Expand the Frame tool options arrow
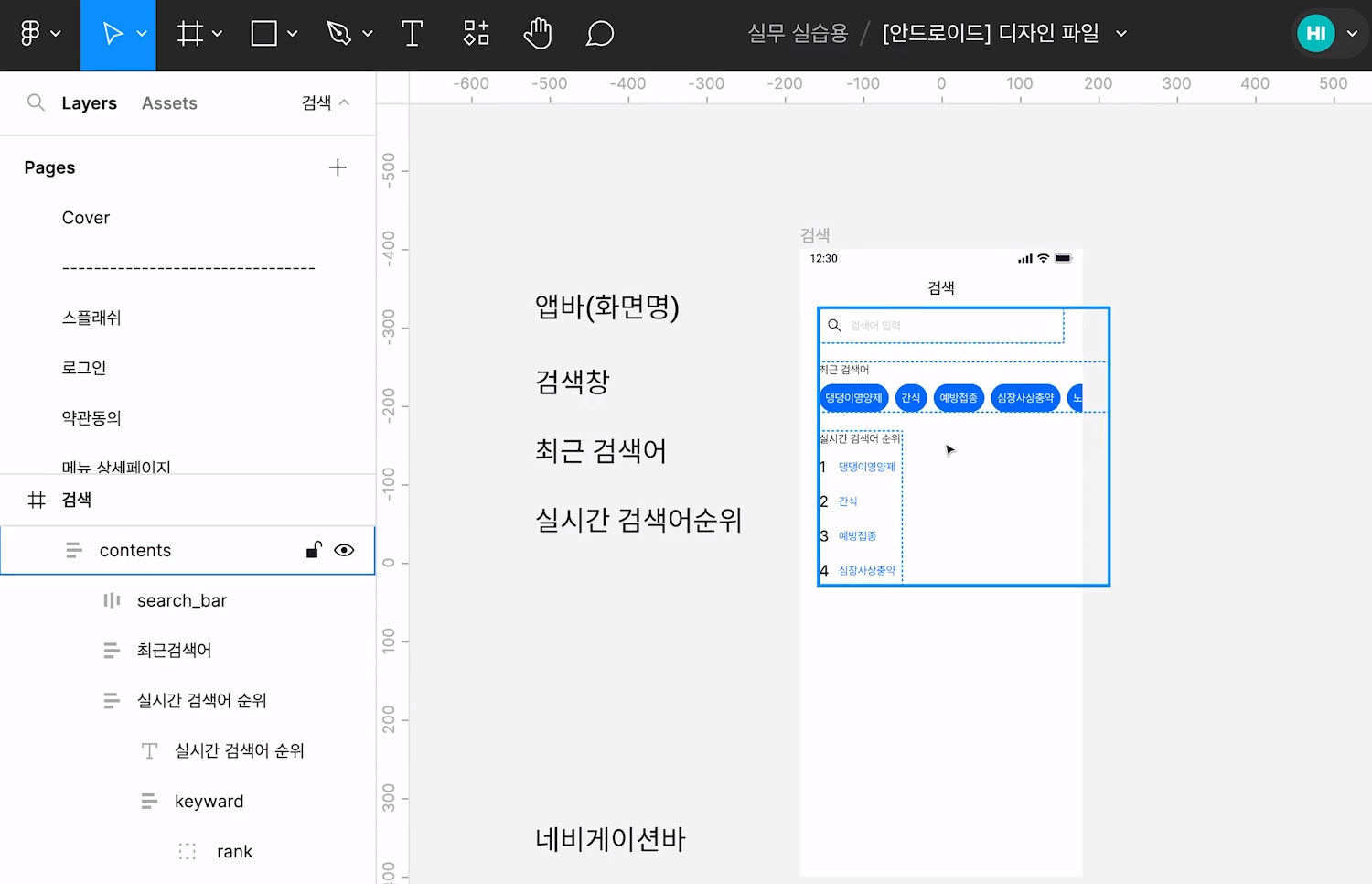The width and height of the screenshot is (1372, 884). tap(218, 34)
